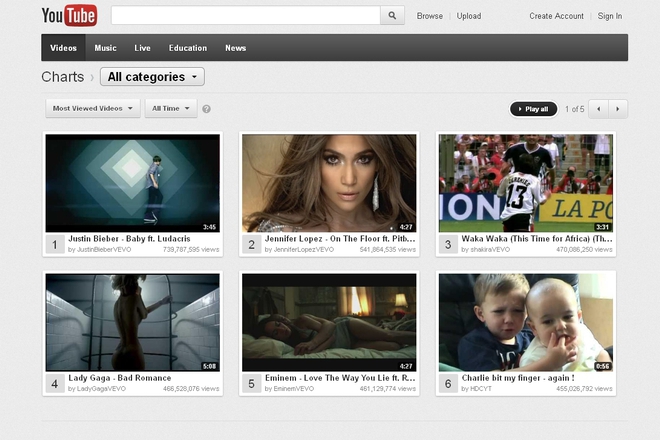Expand the All Time dropdown

tap(171, 109)
